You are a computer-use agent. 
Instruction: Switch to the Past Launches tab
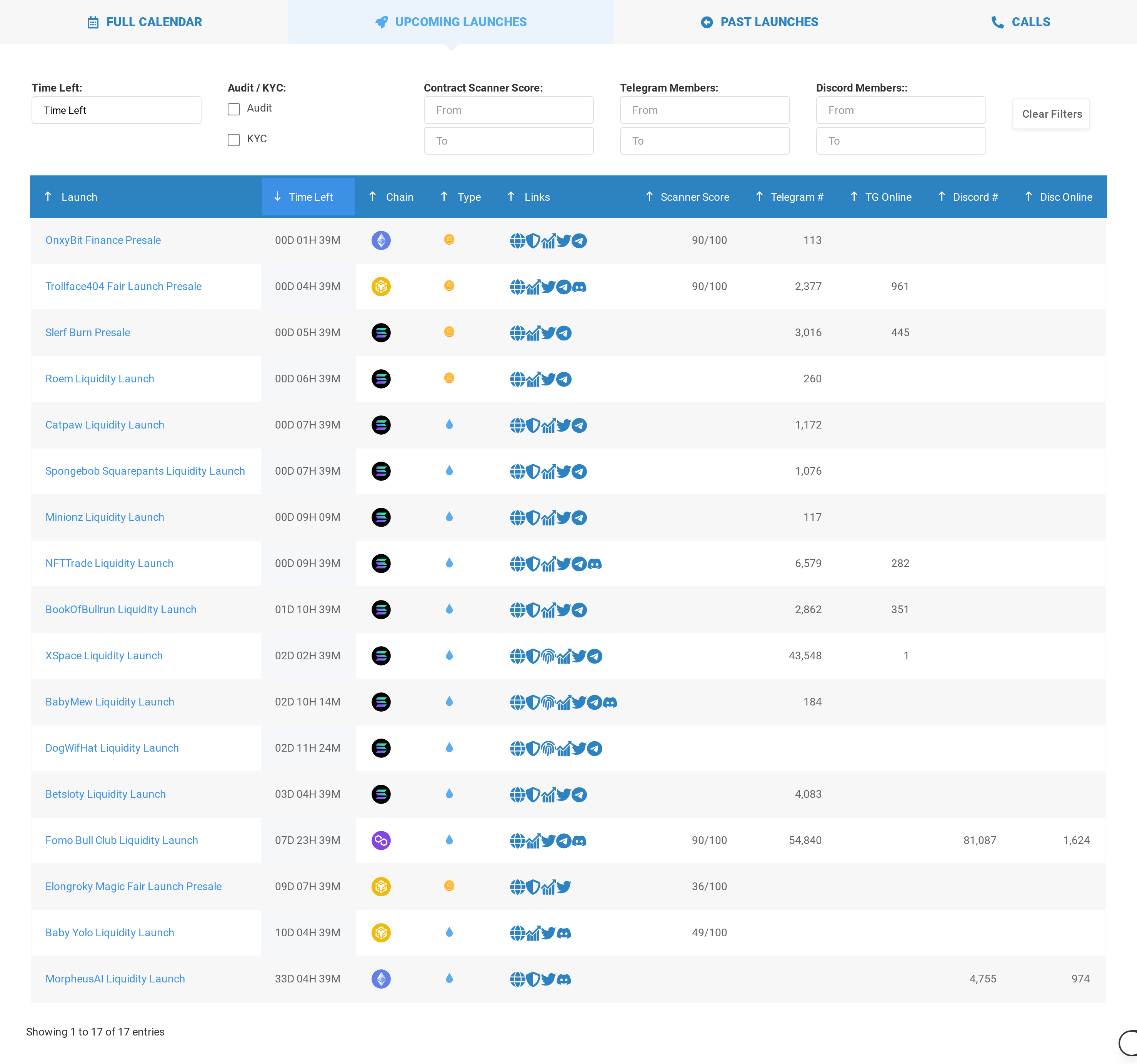click(x=760, y=22)
